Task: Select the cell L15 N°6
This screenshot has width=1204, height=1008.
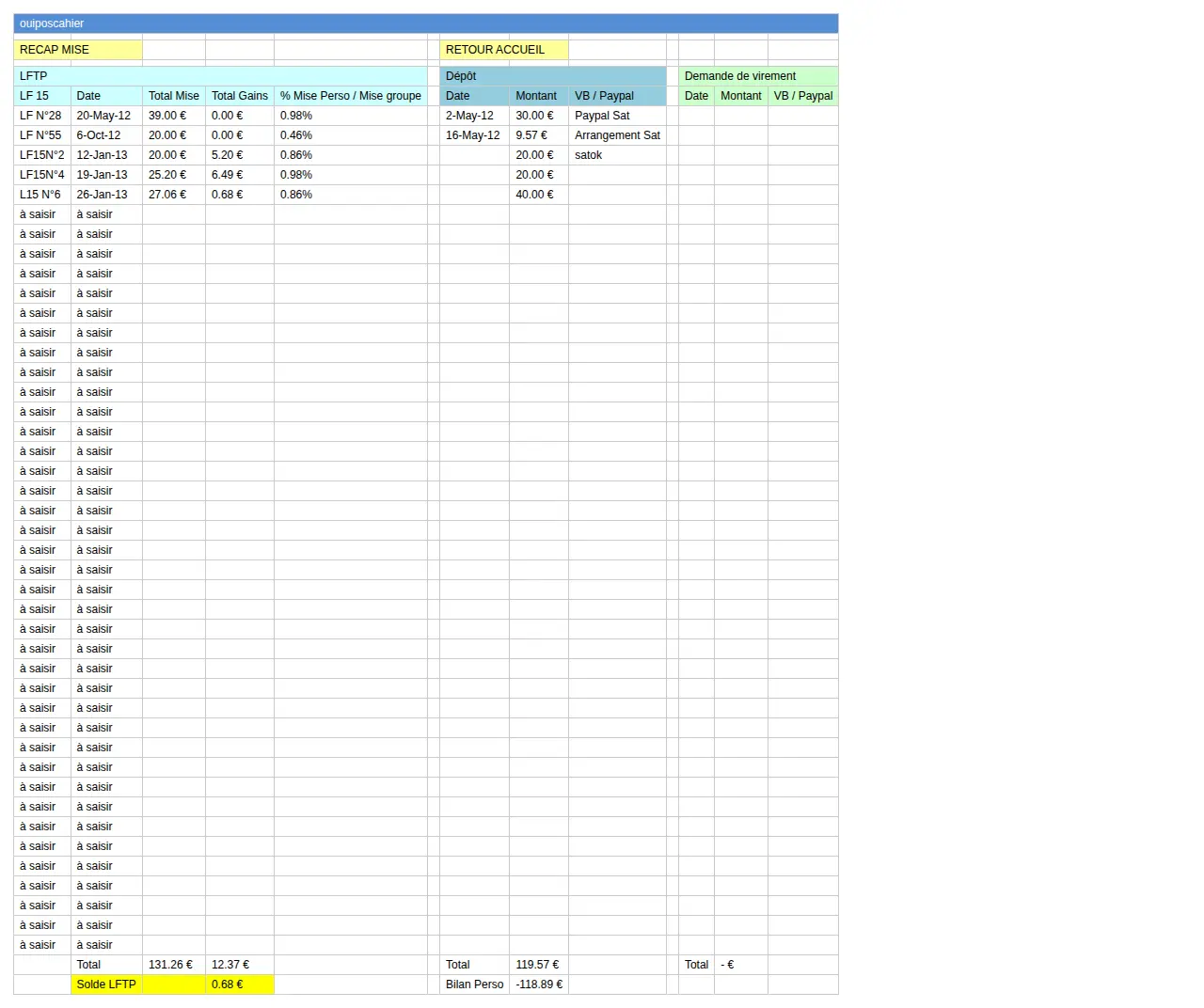Action: pyautogui.click(x=42, y=195)
